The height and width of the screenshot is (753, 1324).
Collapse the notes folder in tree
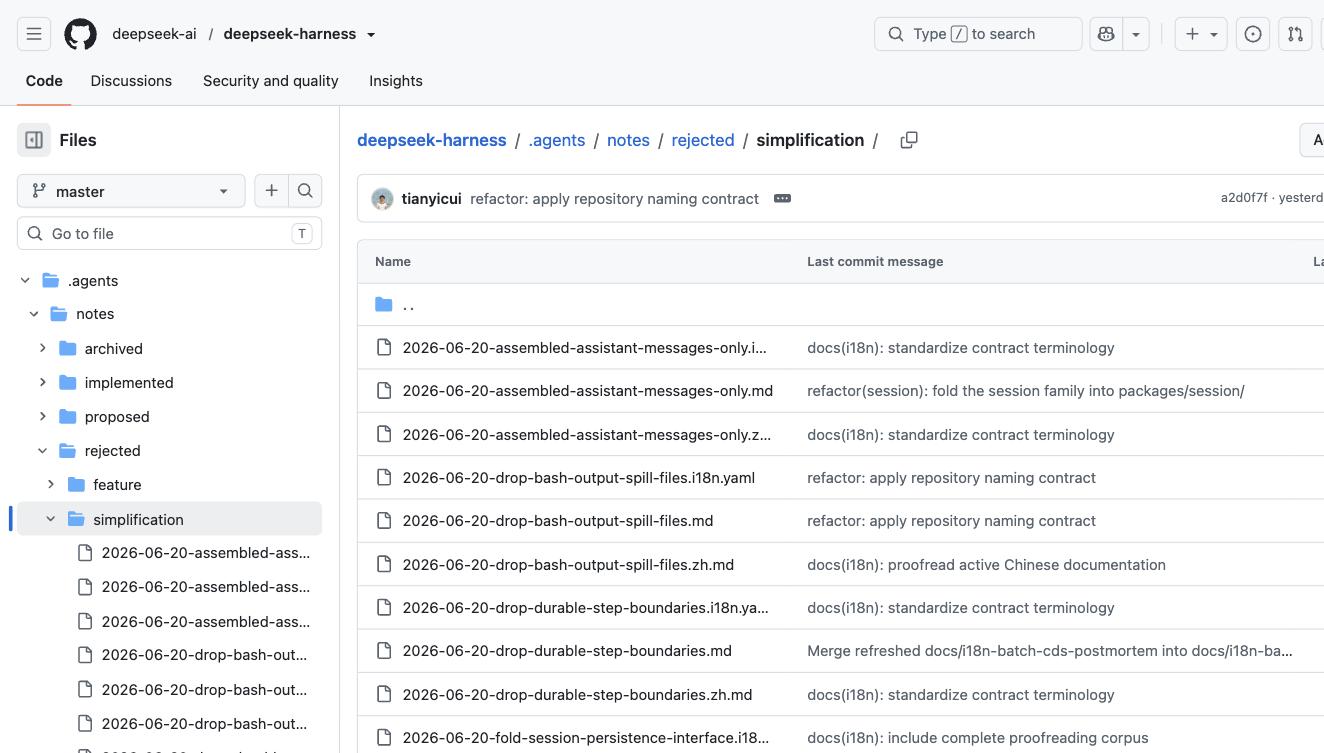[34, 314]
